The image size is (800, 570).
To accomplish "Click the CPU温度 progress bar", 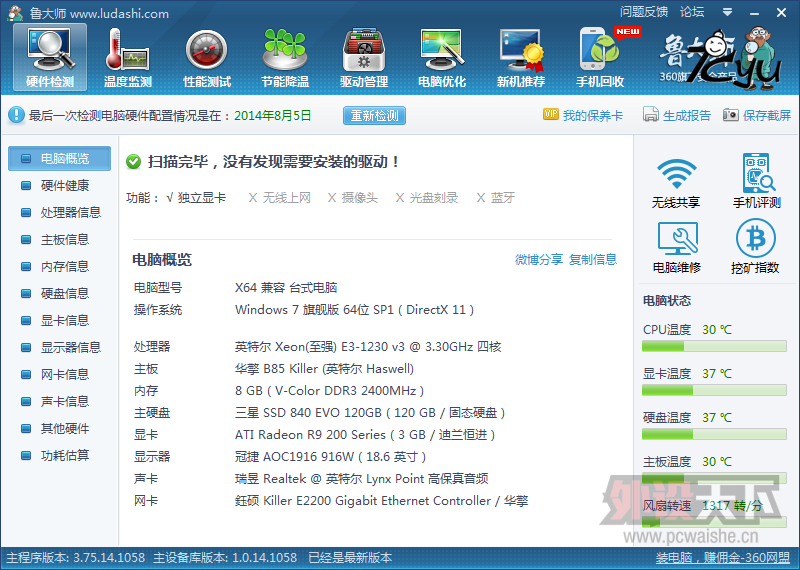I will 714,346.
